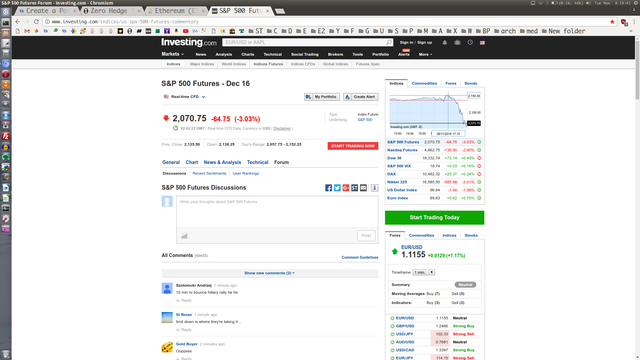640x360 pixels.
Task: Expand the Markets menu
Action: (172, 54)
